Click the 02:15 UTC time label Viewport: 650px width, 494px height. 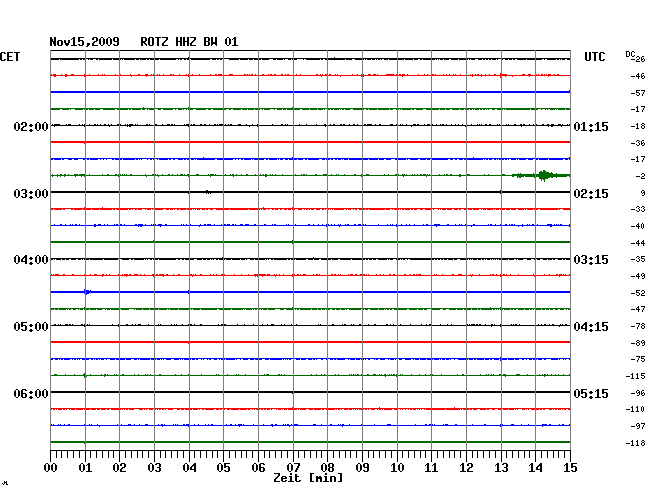(591, 194)
